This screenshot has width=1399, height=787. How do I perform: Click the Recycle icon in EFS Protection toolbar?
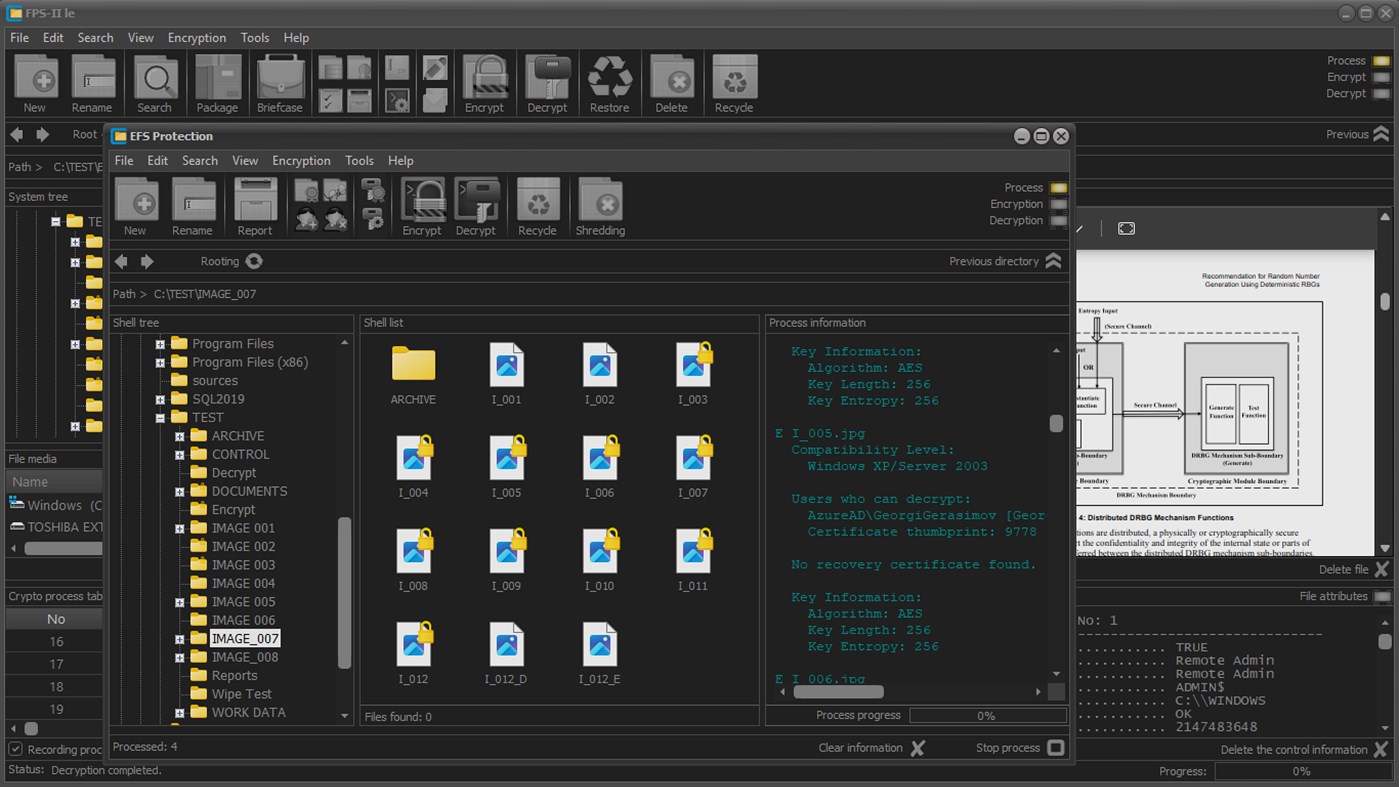coord(538,205)
